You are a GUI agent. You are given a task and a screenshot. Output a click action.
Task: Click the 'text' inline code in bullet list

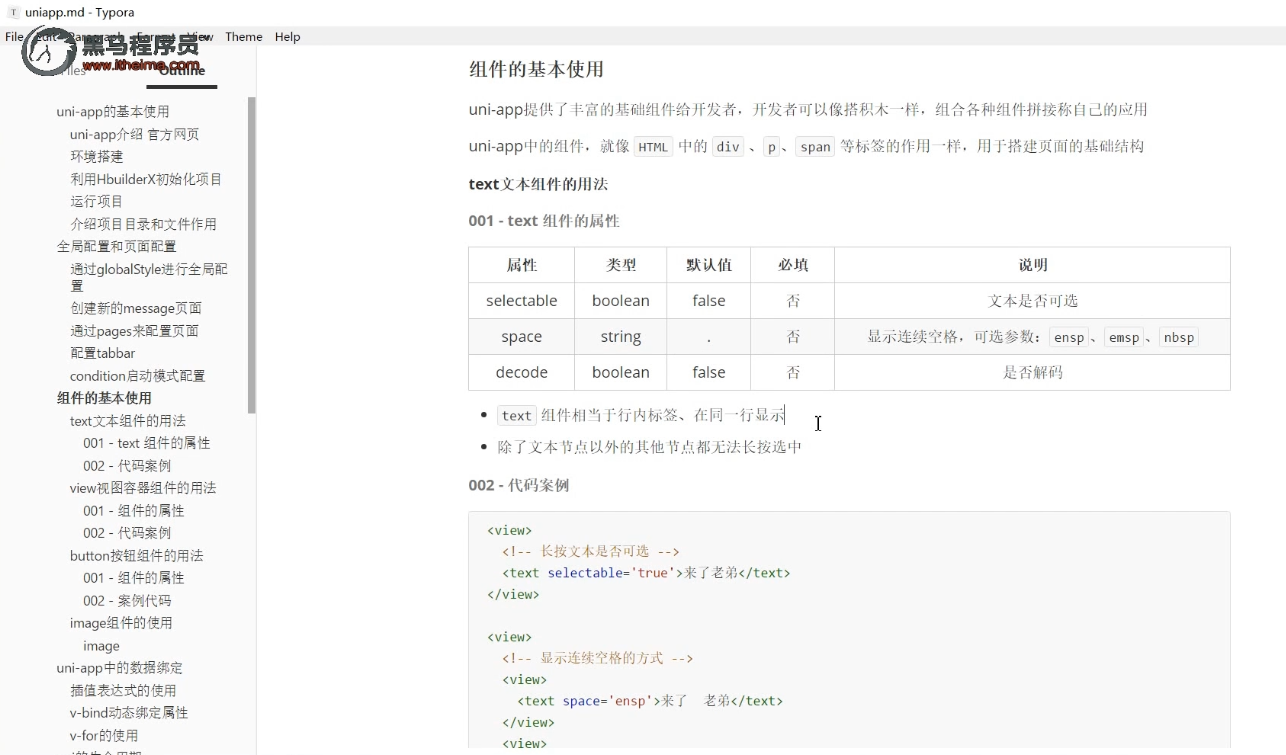point(517,416)
